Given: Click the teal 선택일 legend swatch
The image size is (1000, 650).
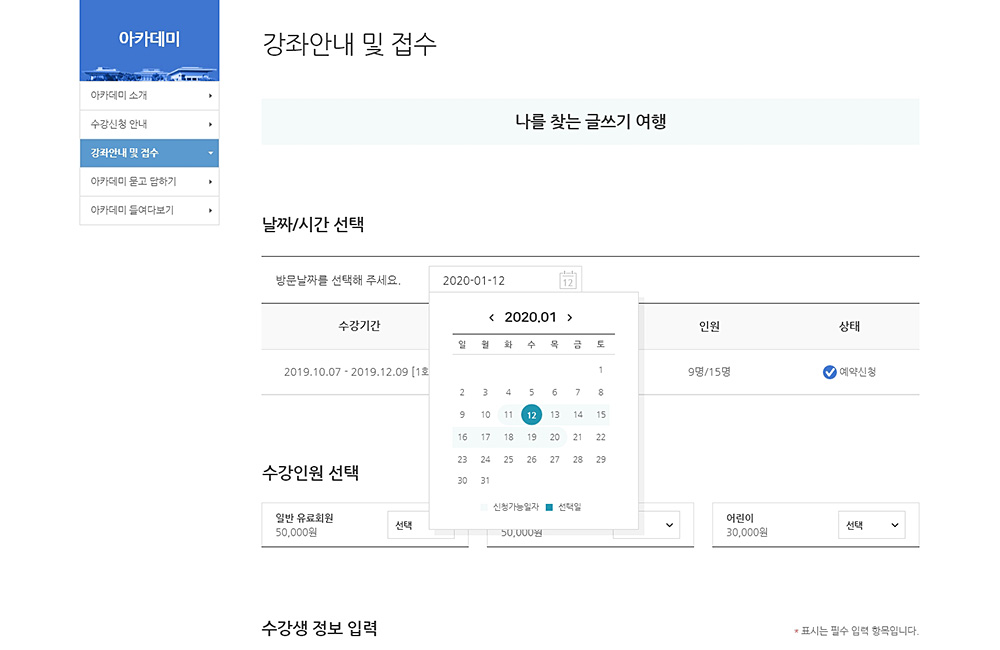Looking at the screenshot, I should 549,507.
